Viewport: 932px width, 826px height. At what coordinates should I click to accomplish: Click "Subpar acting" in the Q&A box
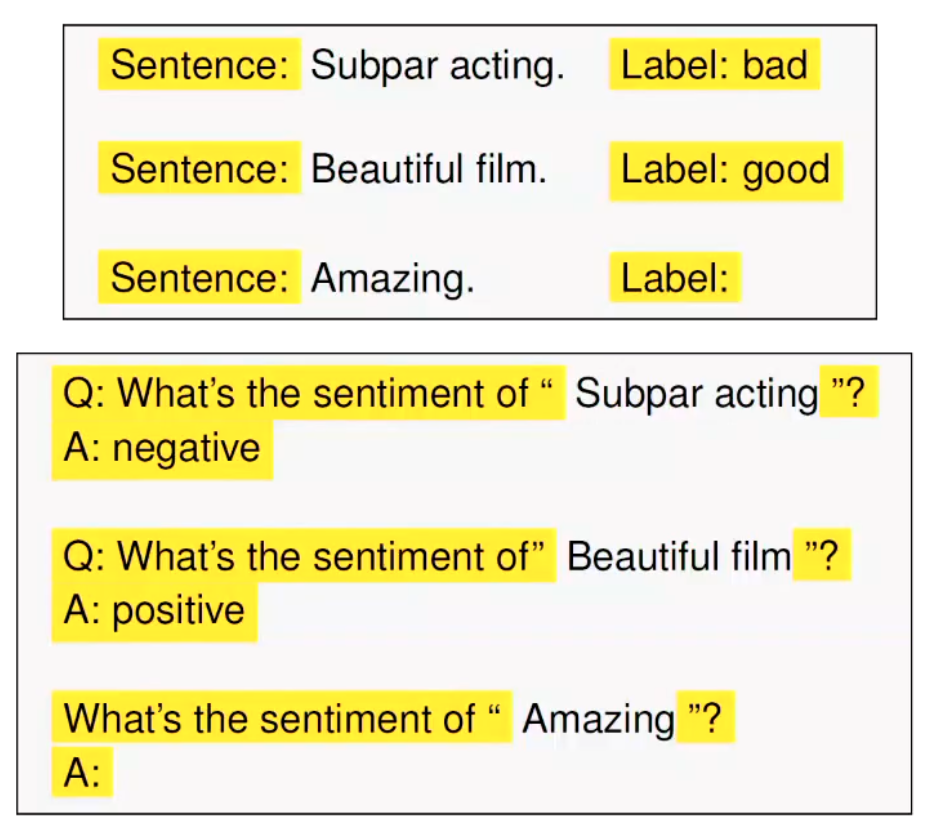click(x=696, y=394)
